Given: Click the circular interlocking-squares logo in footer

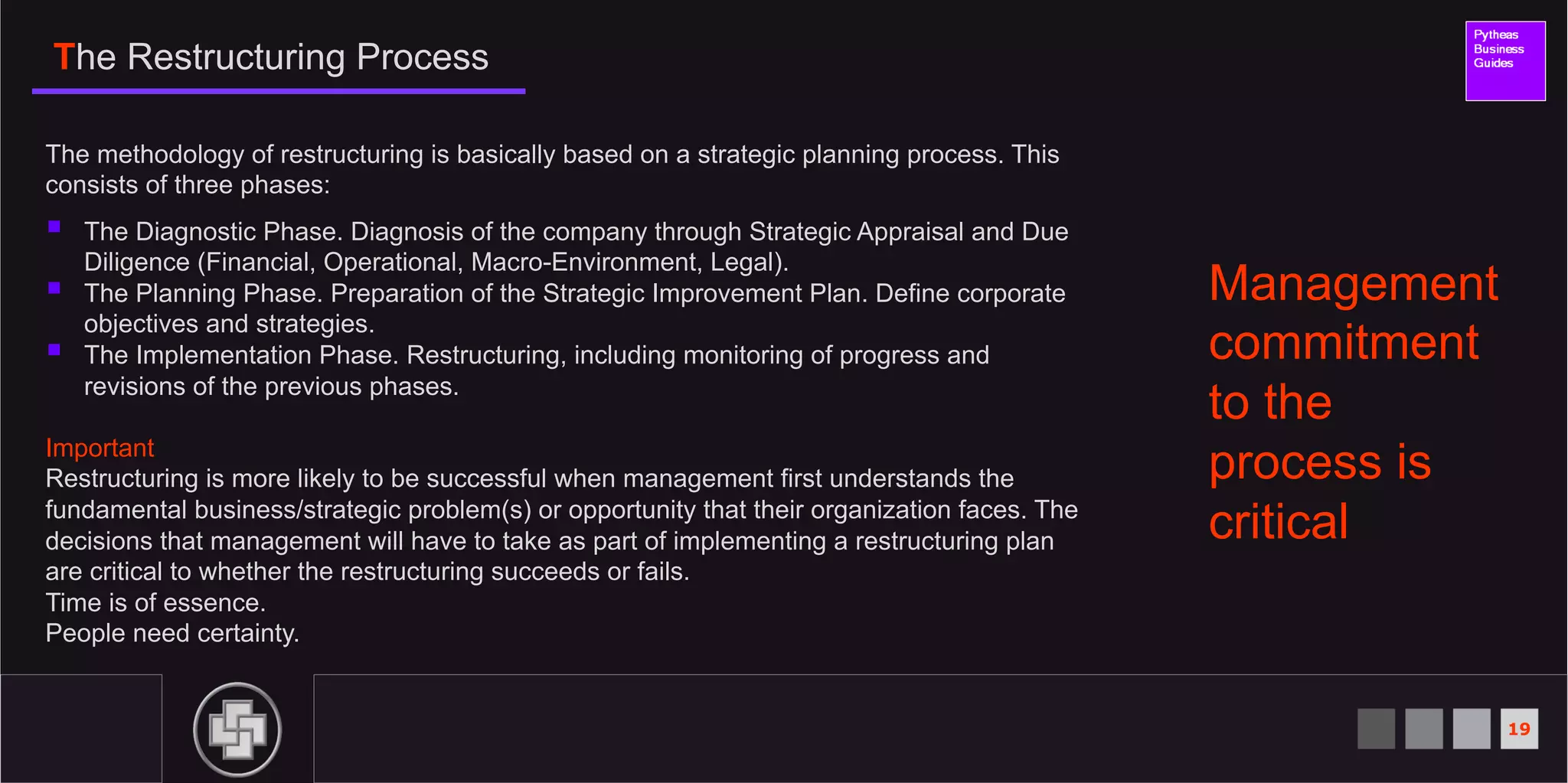Looking at the screenshot, I should pyautogui.click(x=237, y=729).
